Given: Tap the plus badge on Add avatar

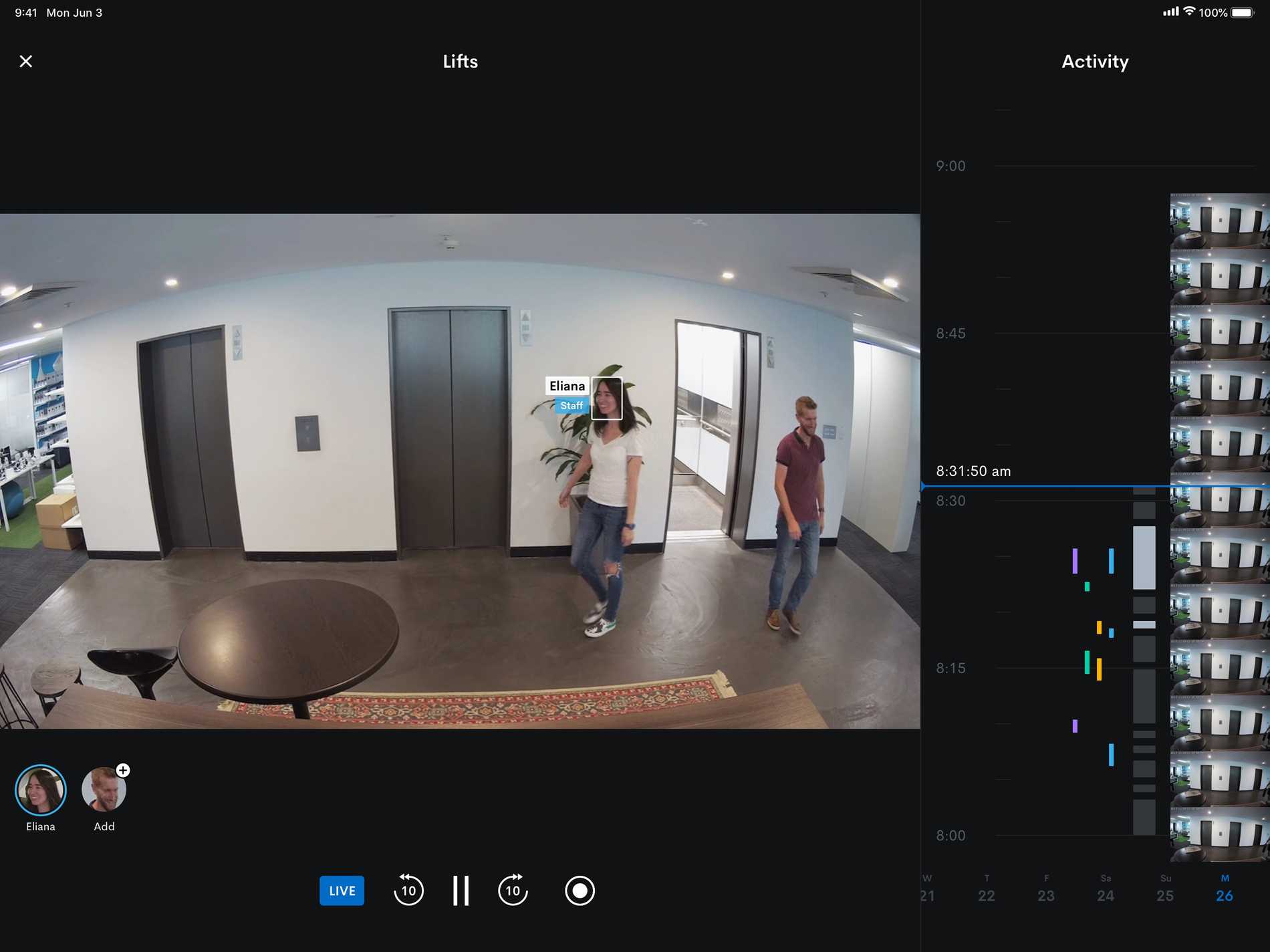Looking at the screenshot, I should click(x=123, y=770).
